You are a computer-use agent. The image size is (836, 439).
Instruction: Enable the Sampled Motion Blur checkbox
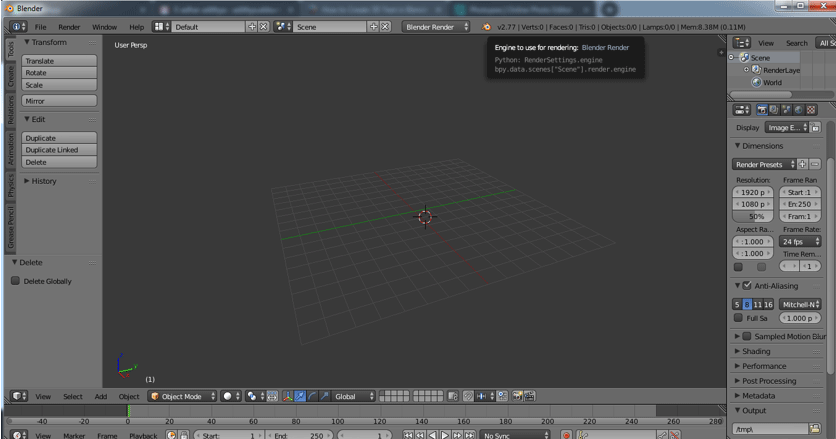pos(746,336)
